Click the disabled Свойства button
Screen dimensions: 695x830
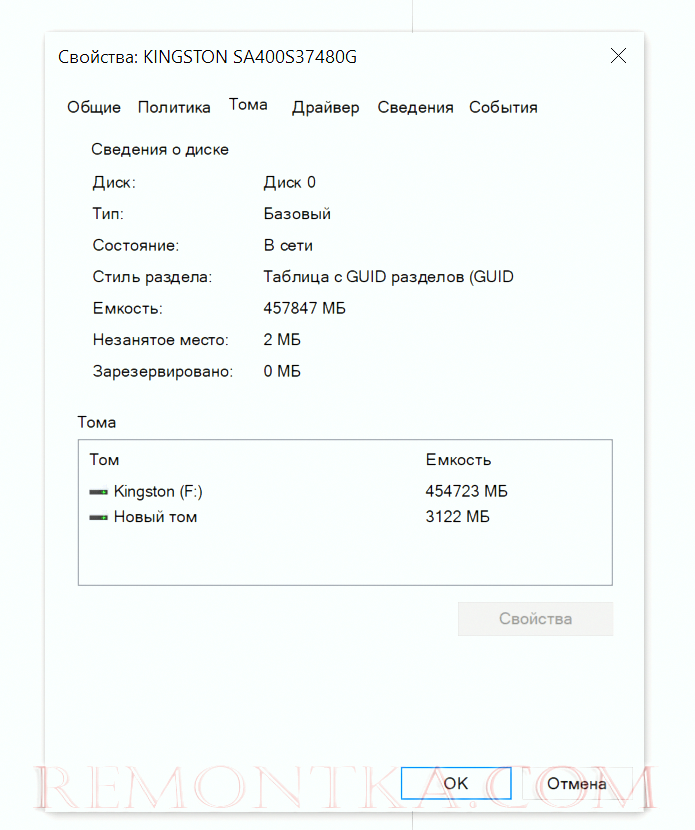[x=535, y=618]
